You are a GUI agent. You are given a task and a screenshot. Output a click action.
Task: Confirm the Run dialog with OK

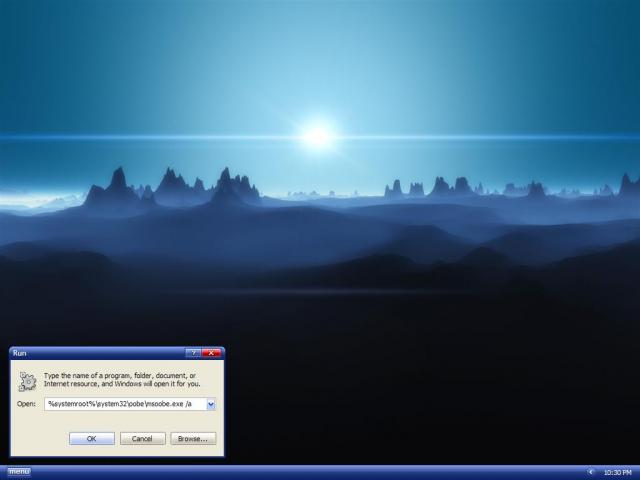[x=92, y=439]
